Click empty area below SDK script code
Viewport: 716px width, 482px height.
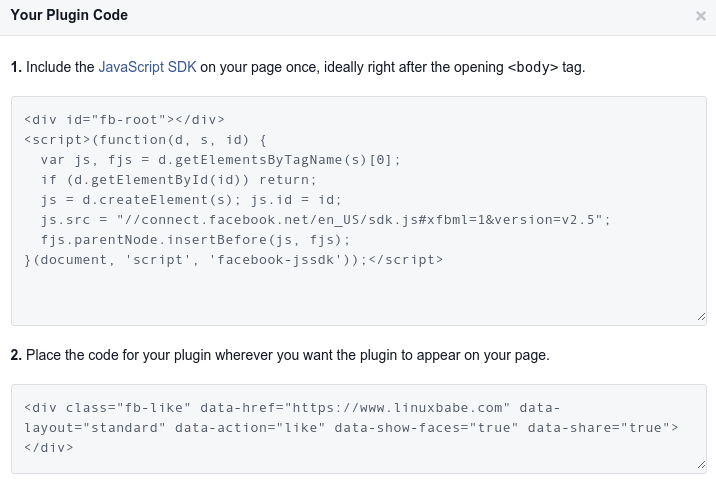pos(350,295)
